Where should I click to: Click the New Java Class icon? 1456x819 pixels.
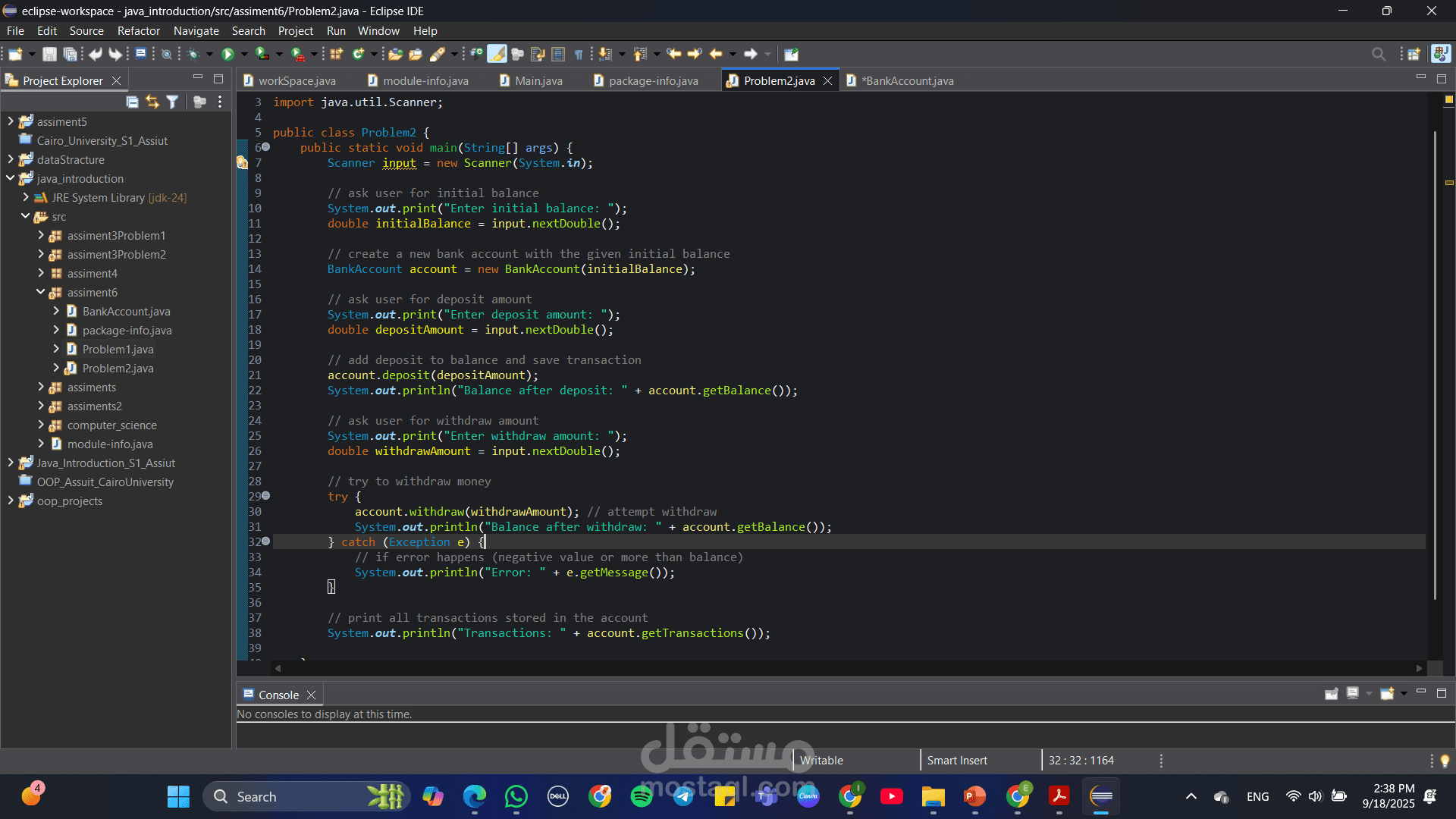[x=358, y=54]
